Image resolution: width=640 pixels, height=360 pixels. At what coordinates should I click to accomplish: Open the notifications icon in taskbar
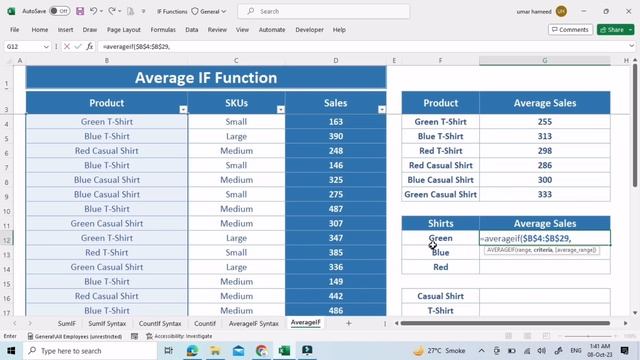[624, 351]
